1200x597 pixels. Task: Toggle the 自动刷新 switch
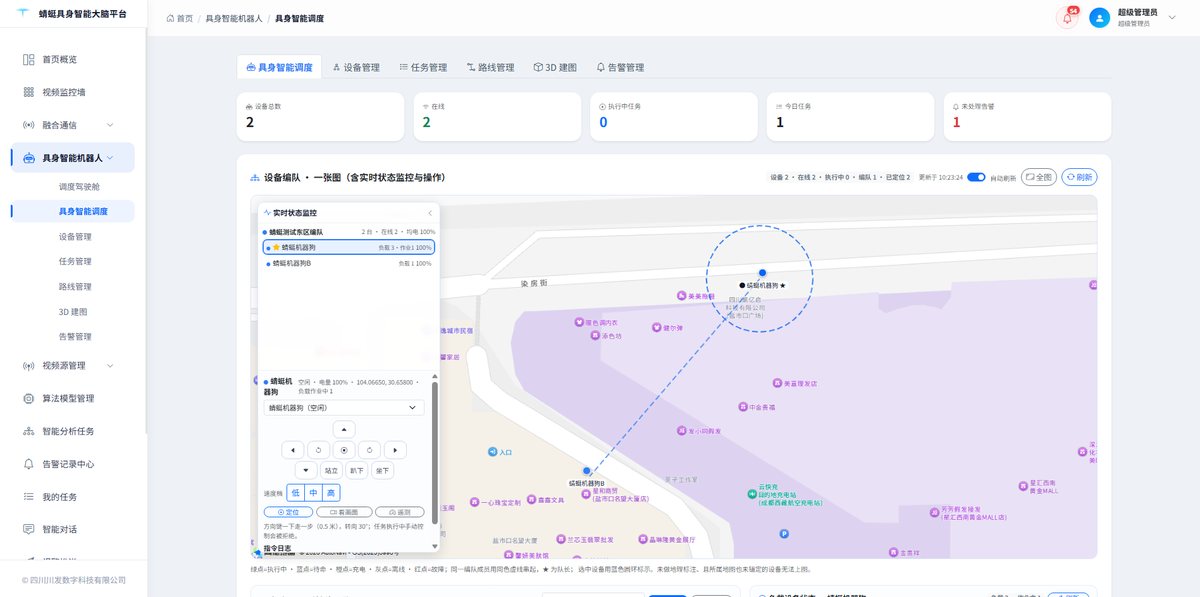(976, 177)
